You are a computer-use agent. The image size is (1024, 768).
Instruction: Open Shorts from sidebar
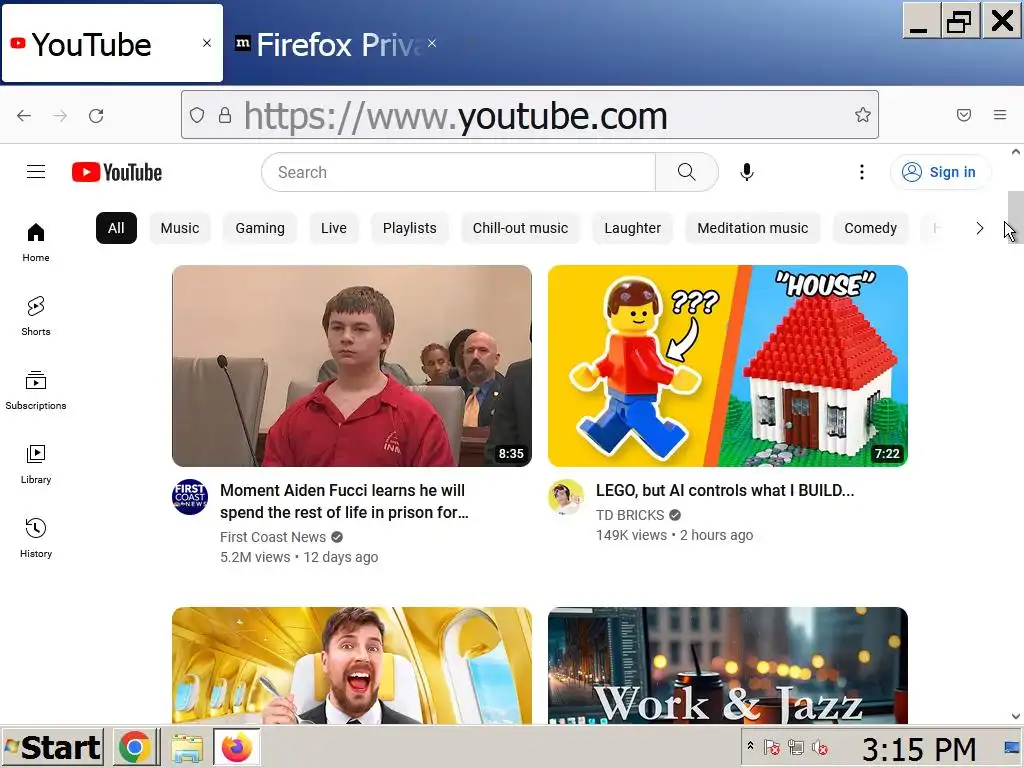click(36, 316)
